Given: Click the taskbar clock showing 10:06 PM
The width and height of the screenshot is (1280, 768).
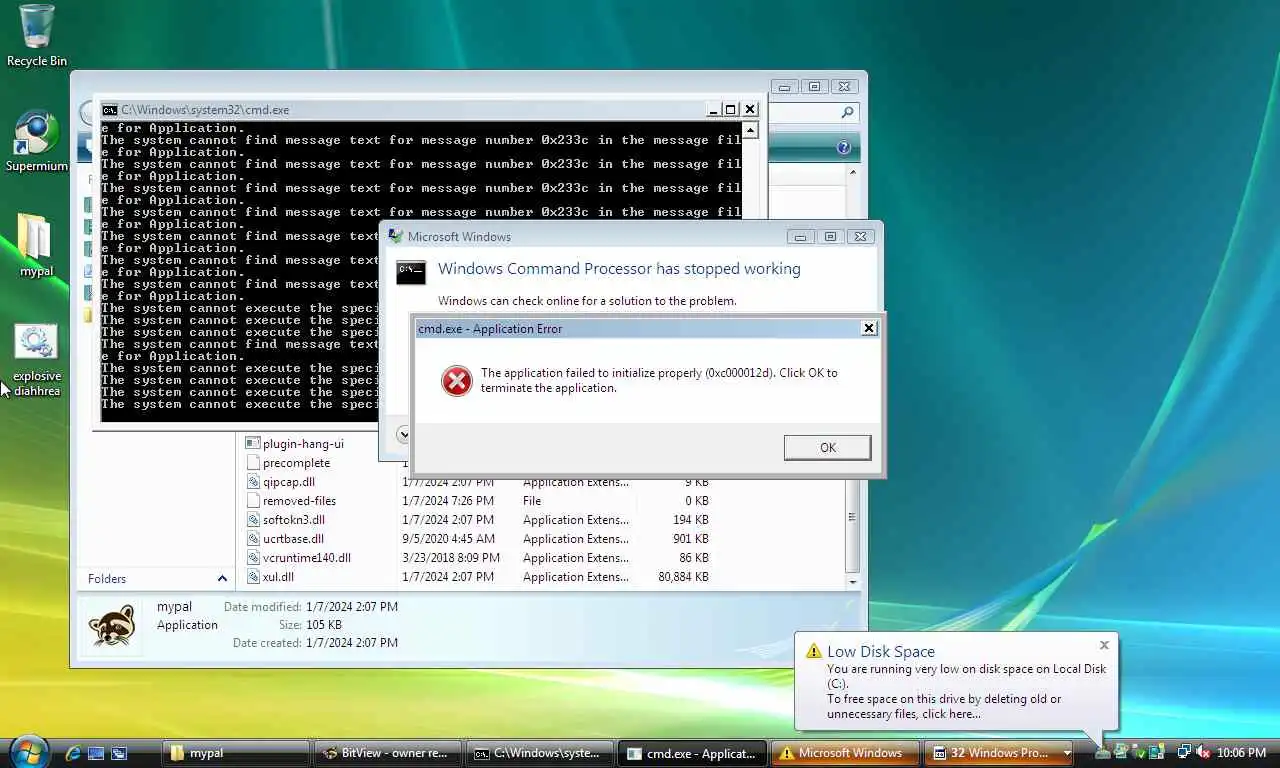Looking at the screenshot, I should click(1241, 753).
